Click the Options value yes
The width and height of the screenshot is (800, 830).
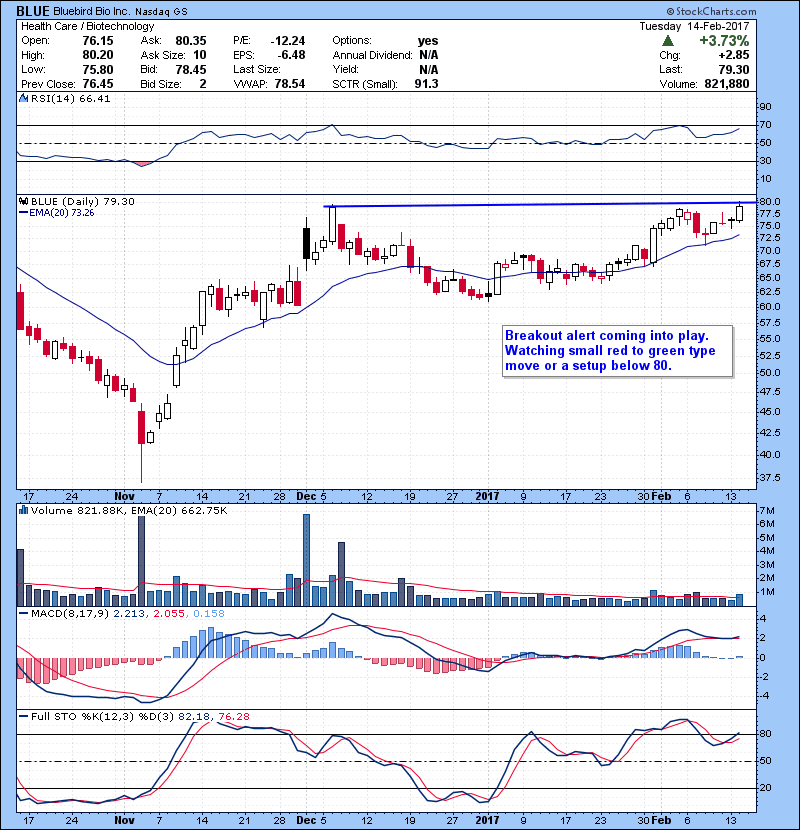click(428, 41)
